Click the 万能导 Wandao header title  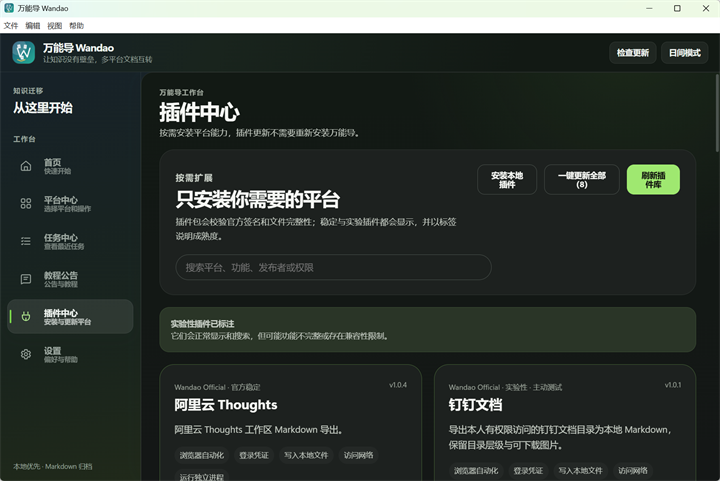click(x=79, y=48)
